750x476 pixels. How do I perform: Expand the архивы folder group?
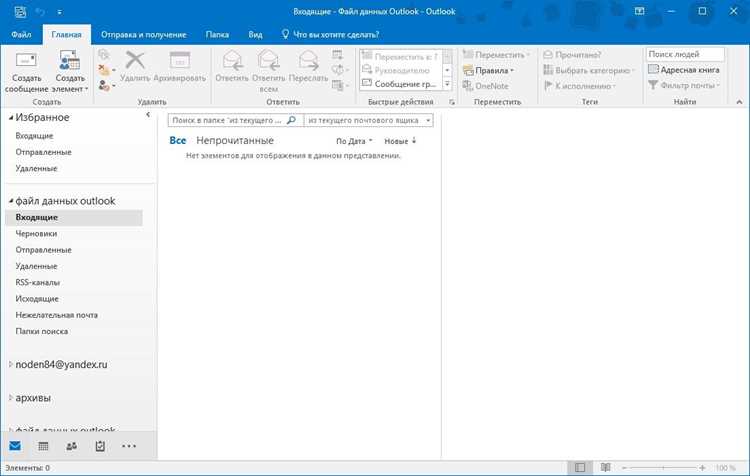coord(11,398)
